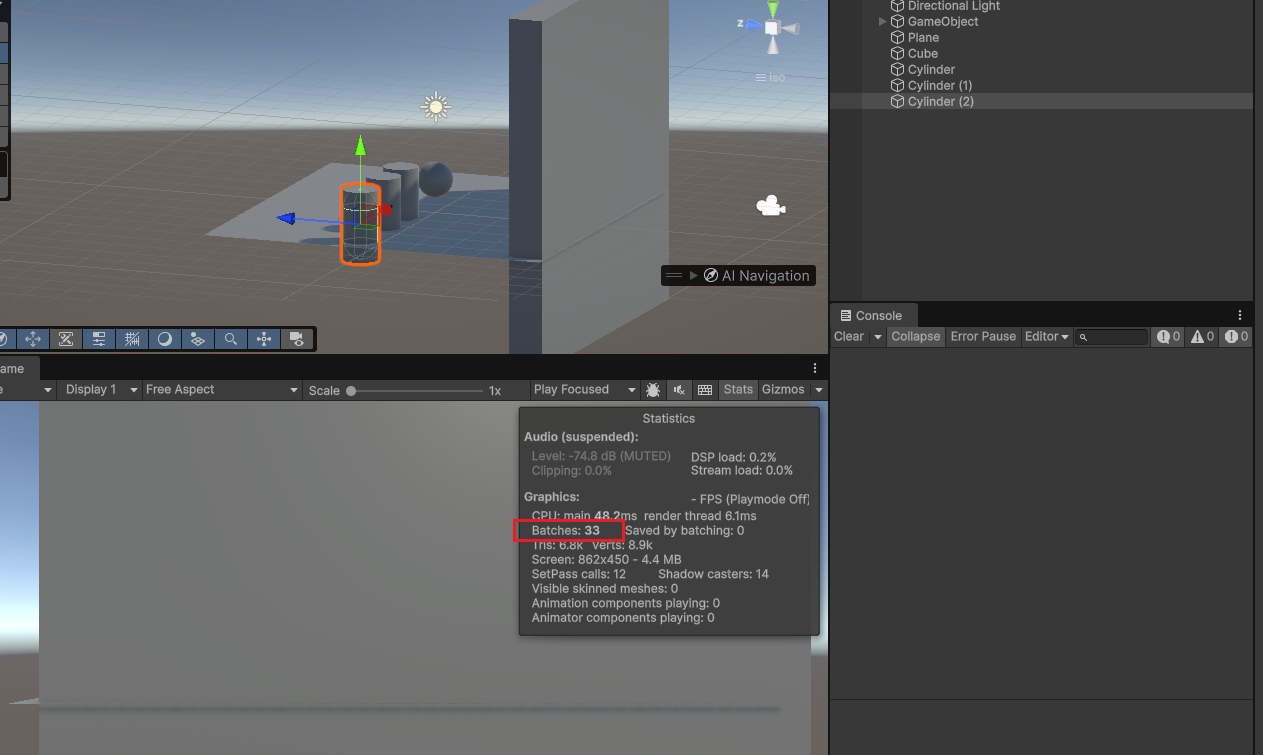The image size is (1263, 755).
Task: Click the Clear button in Console
Action: coord(849,337)
